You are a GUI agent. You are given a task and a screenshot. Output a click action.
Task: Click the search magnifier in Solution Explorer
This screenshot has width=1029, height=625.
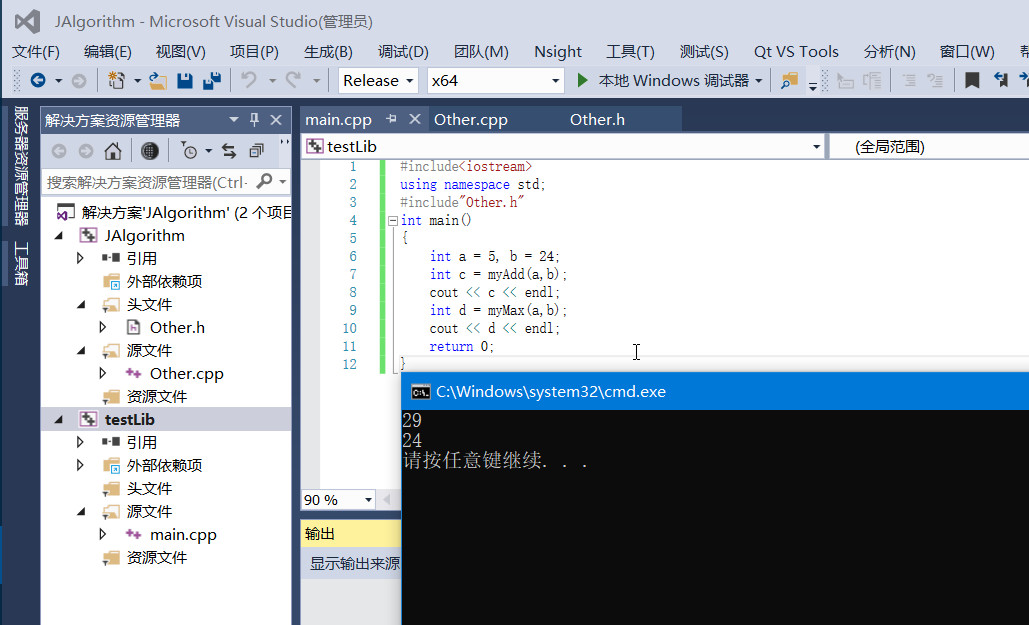point(265,181)
